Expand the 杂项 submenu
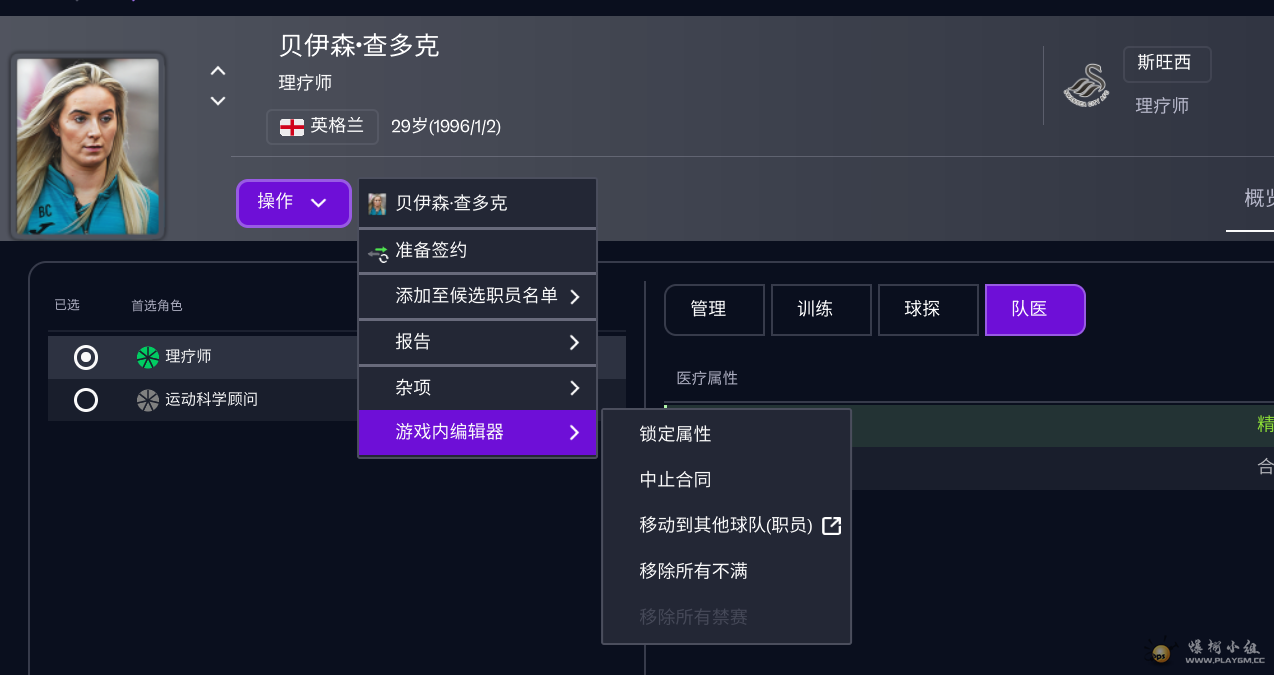 [477, 388]
